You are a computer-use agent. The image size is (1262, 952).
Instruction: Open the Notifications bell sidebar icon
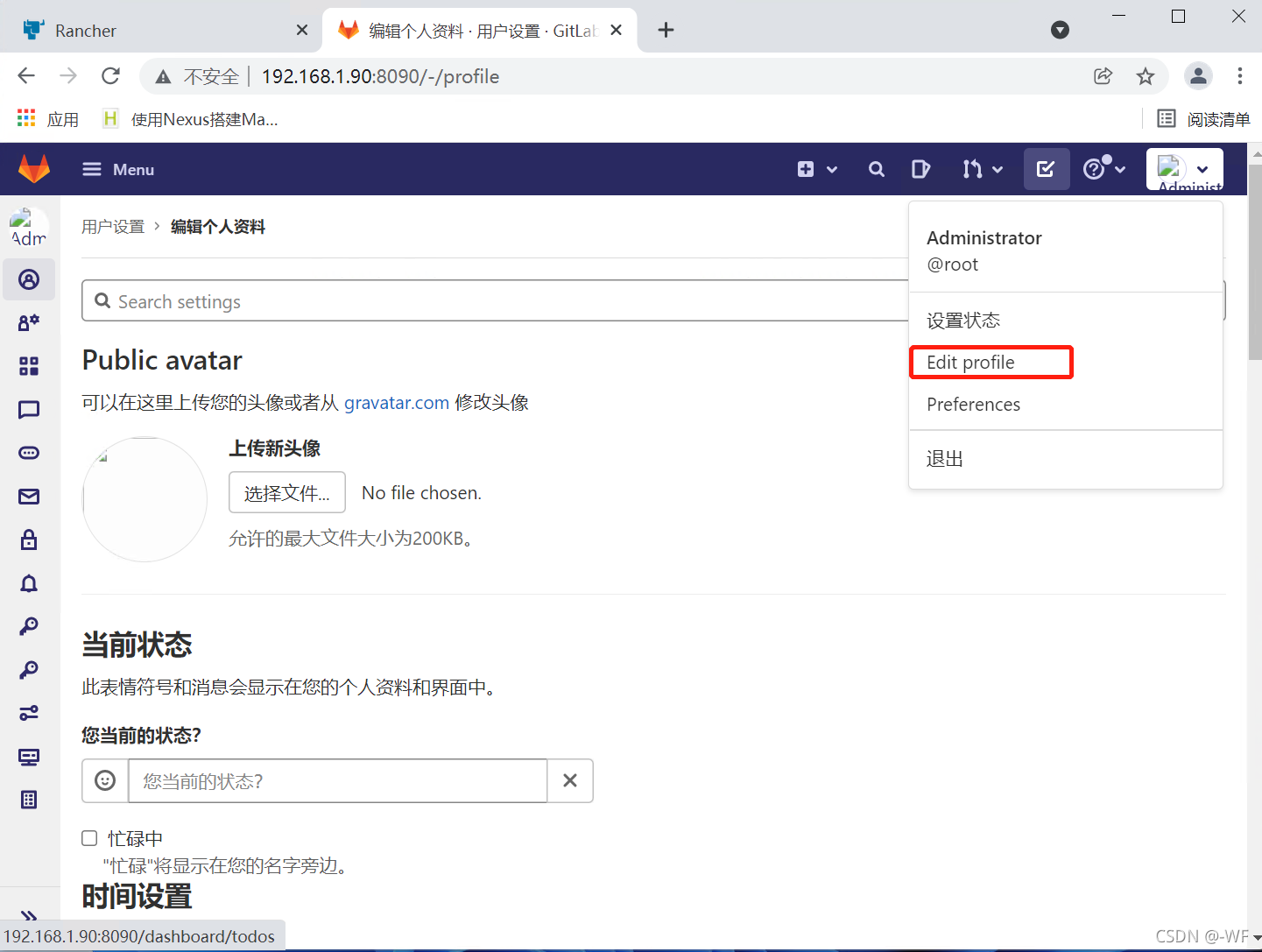29,583
